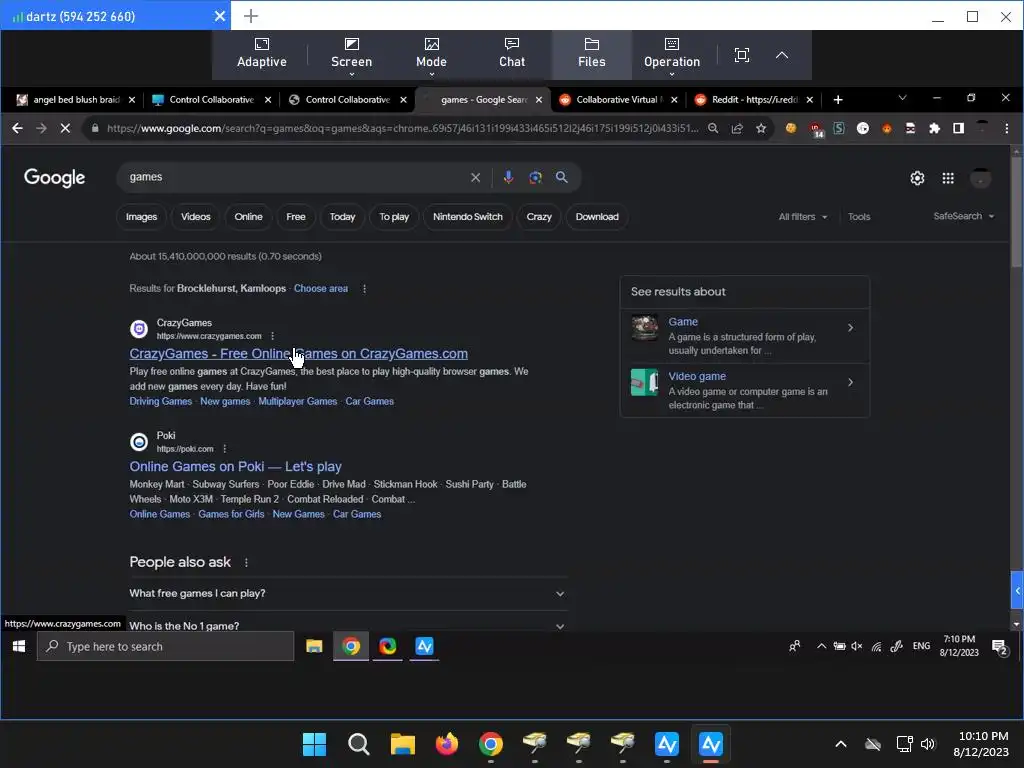Open Chrome tab search dropdown
Image resolution: width=1024 pixels, height=768 pixels.
pyautogui.click(x=902, y=98)
